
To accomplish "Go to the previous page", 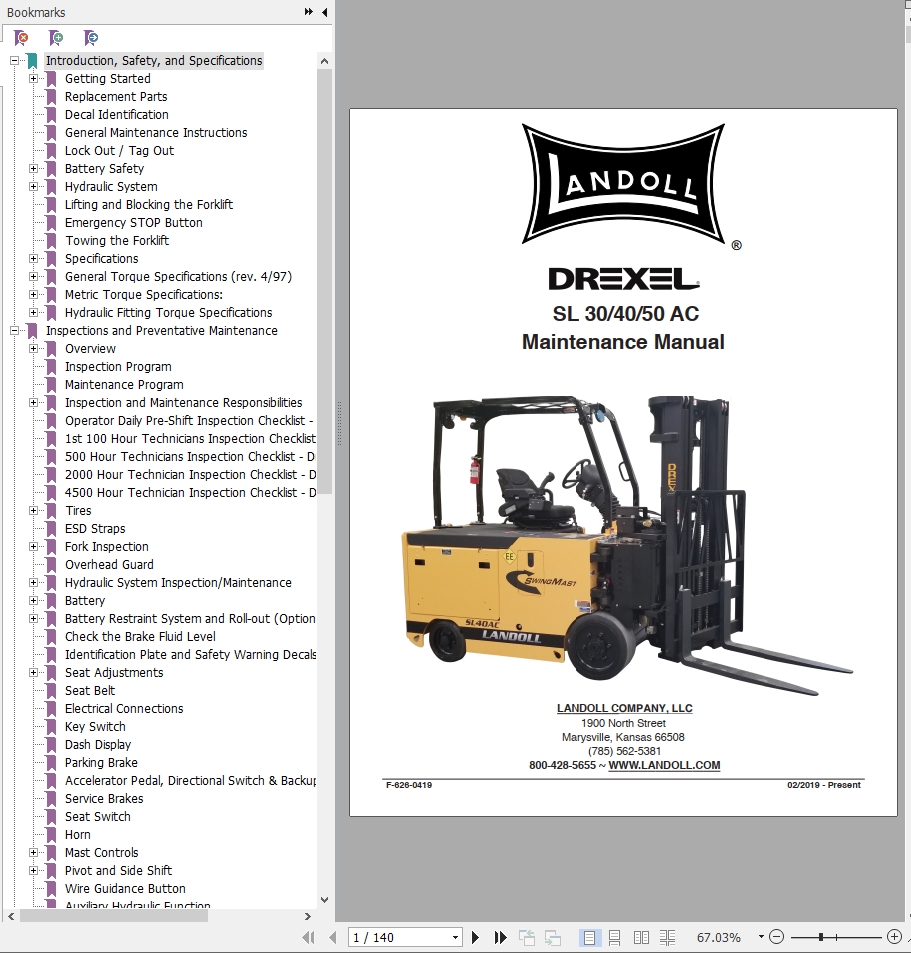I will click(x=332, y=937).
